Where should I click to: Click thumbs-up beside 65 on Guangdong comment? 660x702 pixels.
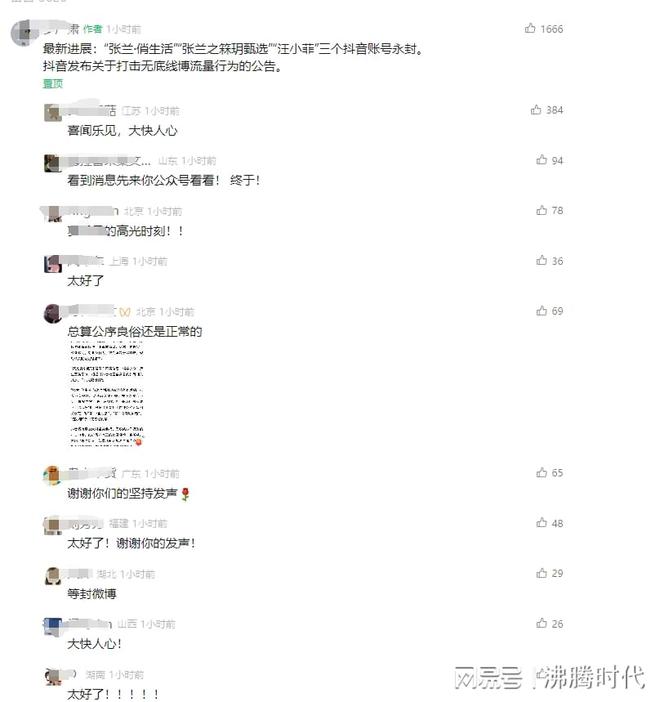[542, 472]
